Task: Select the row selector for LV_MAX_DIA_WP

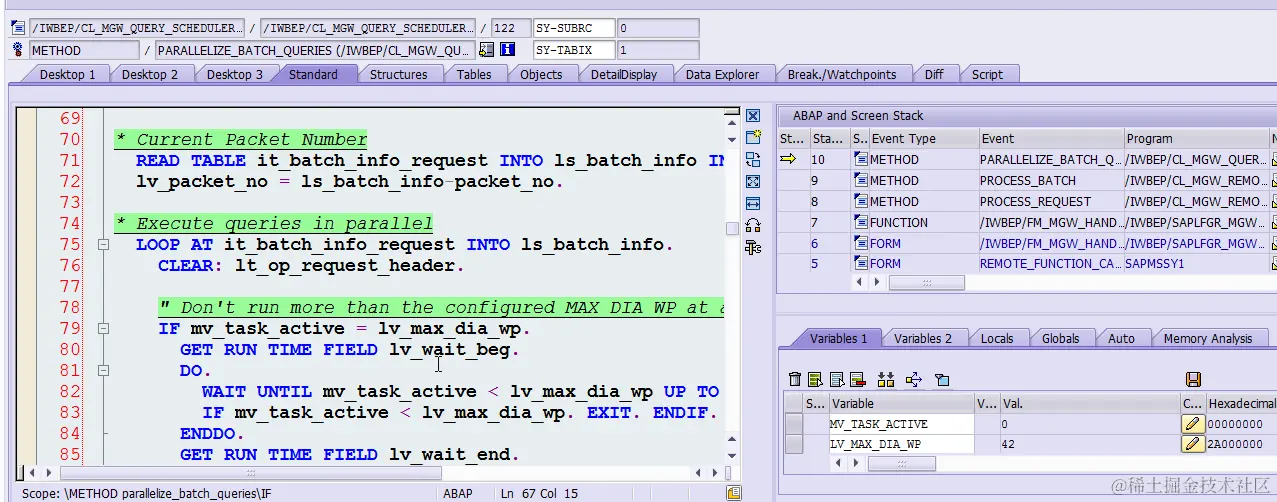Action: [794, 444]
